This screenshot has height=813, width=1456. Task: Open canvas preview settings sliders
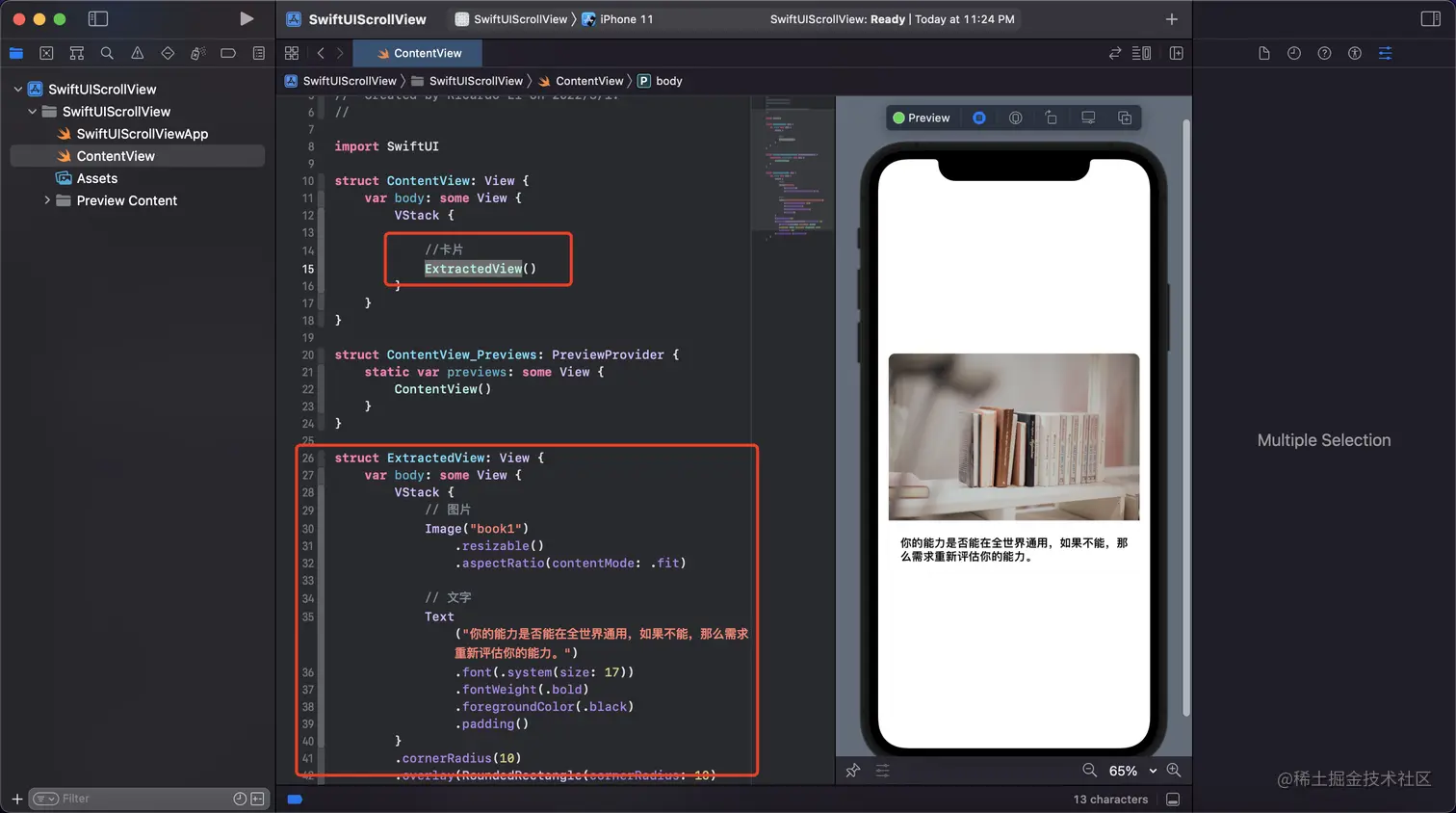(x=882, y=771)
